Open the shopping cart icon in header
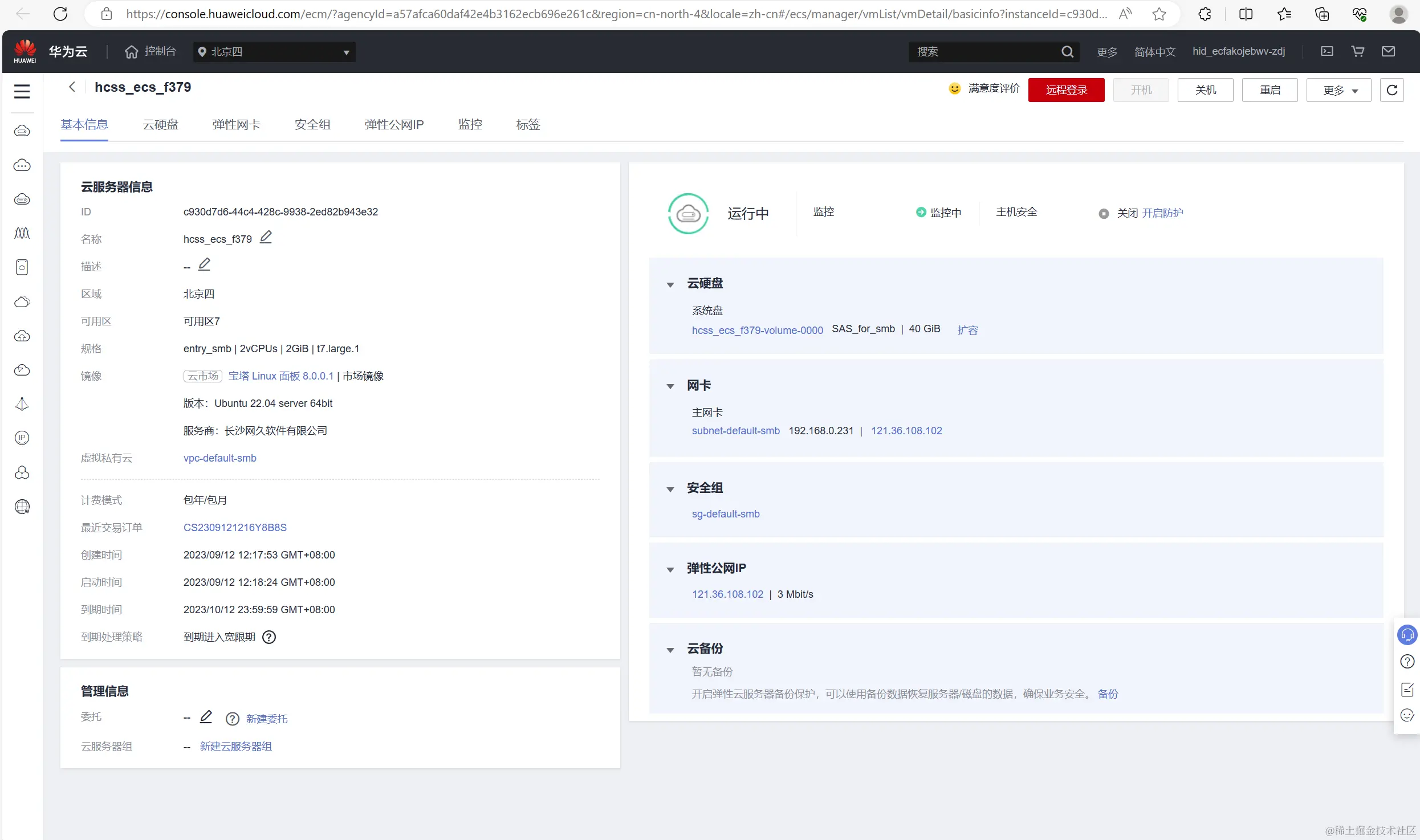 coord(1358,51)
